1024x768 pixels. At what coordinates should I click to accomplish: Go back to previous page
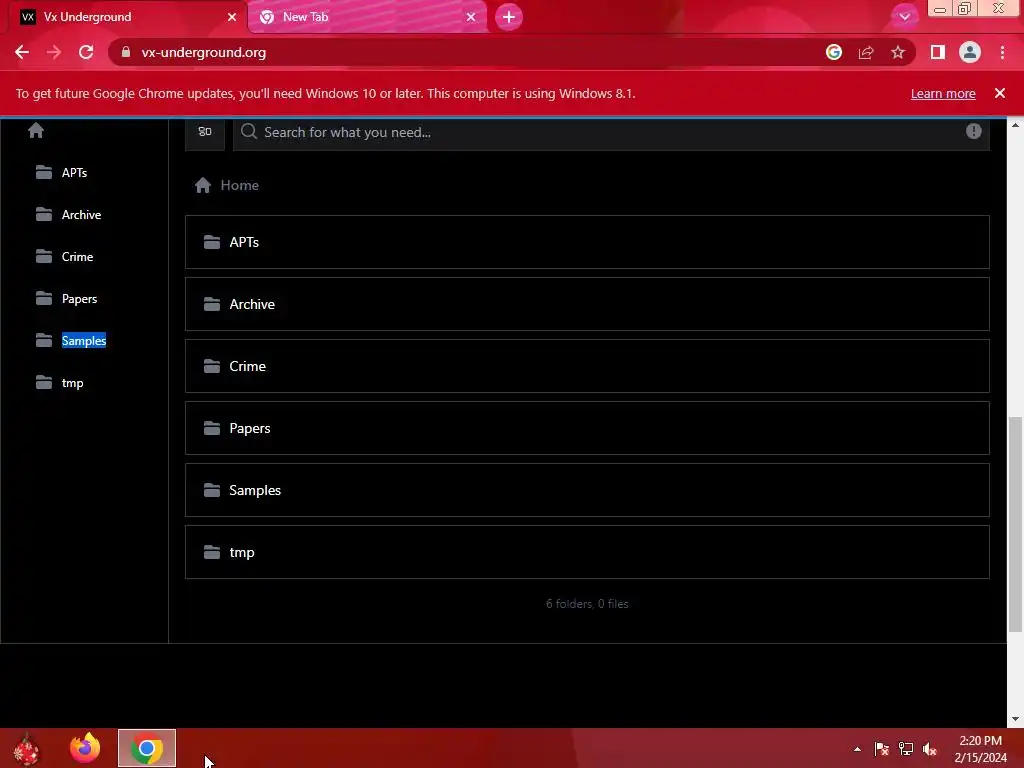pyautogui.click(x=22, y=52)
